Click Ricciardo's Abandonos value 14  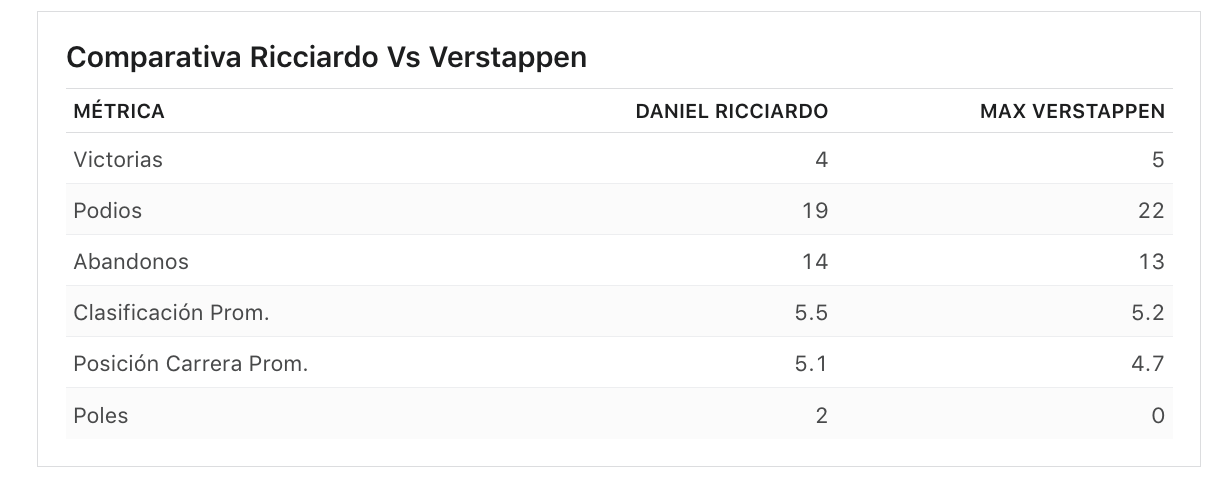tap(815, 261)
